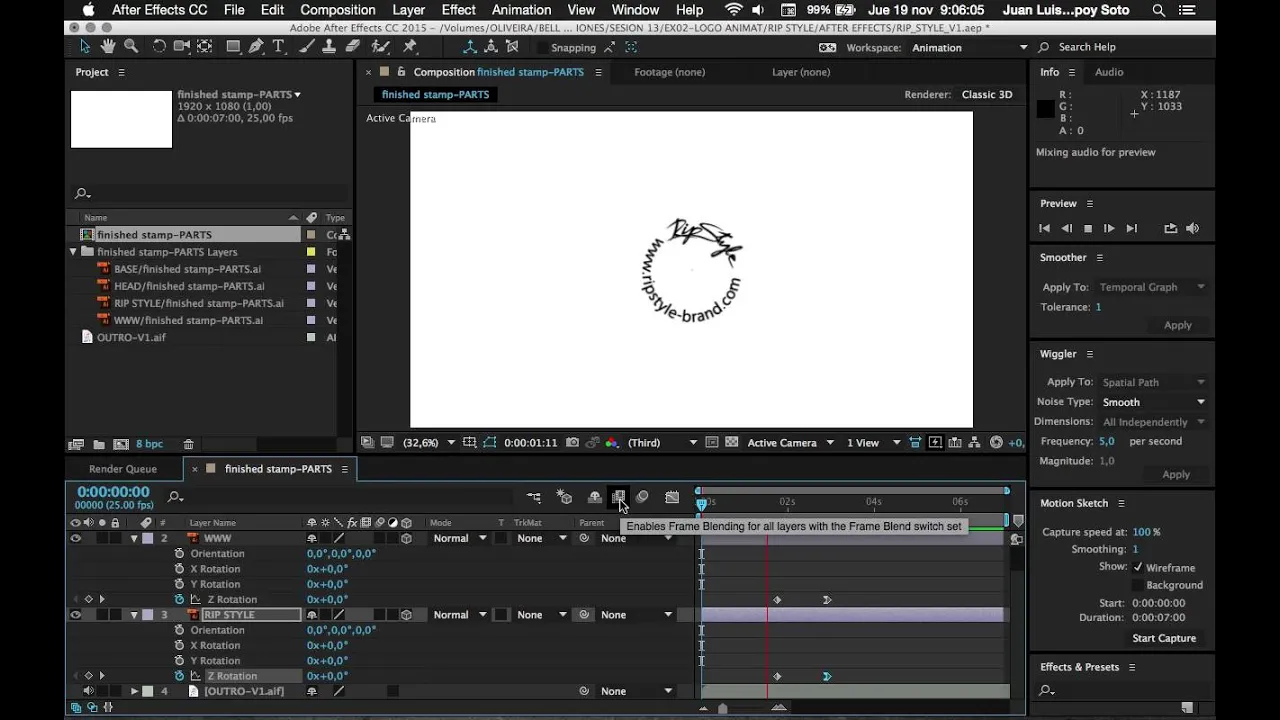Image resolution: width=1280 pixels, height=720 pixels.
Task: Click the Local Axis Mode icon
Action: [470, 47]
